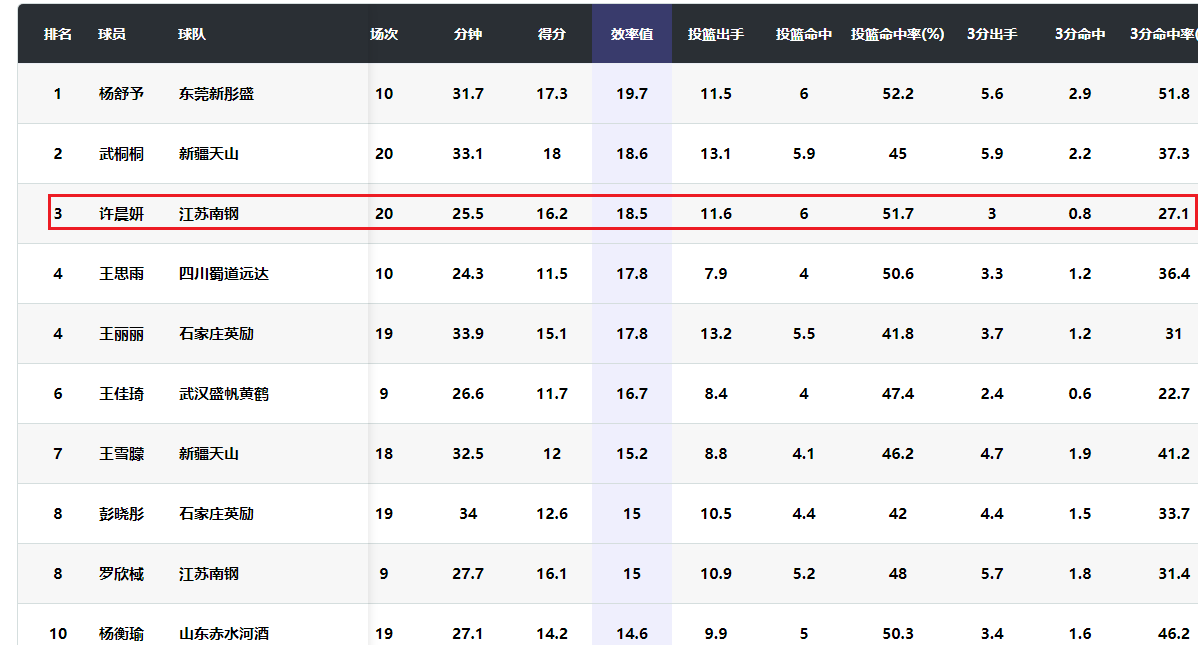Image resolution: width=1198 pixels, height=645 pixels.
Task: Select 王雪朦's efficiency value 15.2 cell
Action: tap(632, 454)
